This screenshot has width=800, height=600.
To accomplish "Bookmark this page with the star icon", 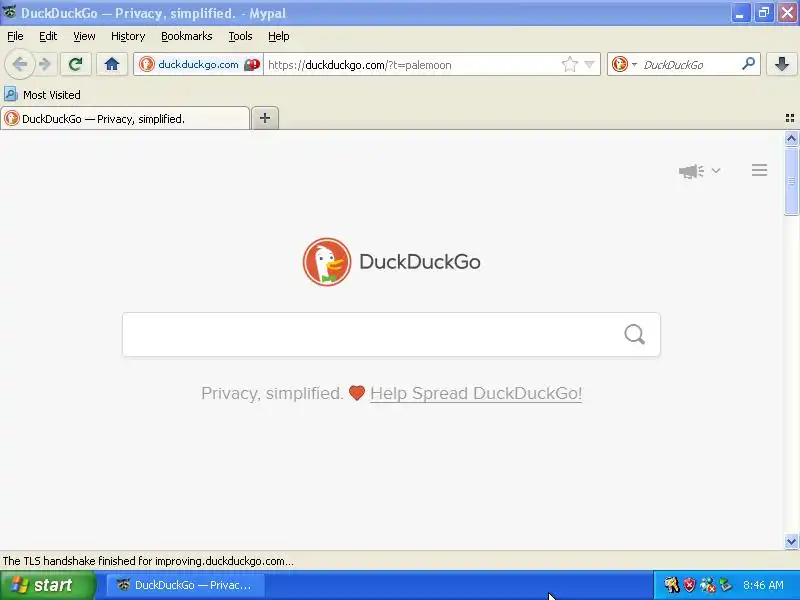I will coord(569,65).
